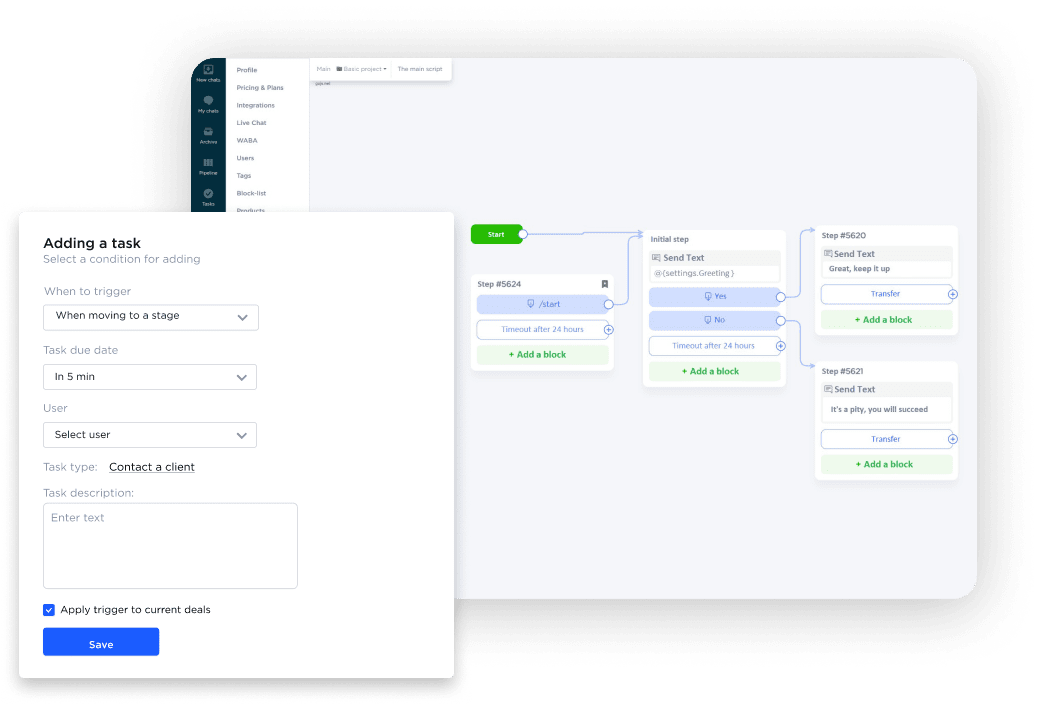This screenshot has width=1043, height=705.
Task: Click the plus on Timeout after 24 hours in Step #5624
Action: click(609, 329)
